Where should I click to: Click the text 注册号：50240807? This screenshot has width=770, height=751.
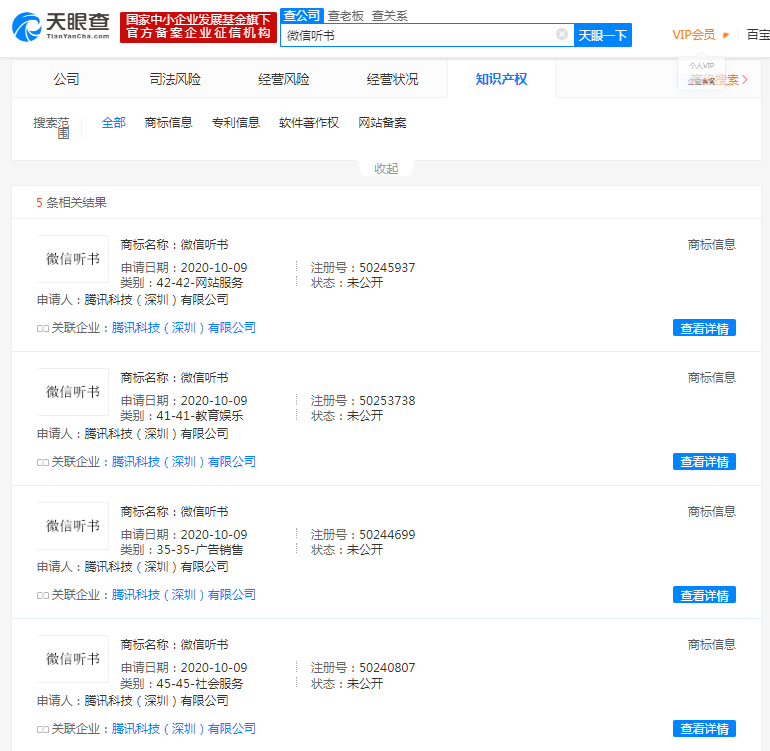[363, 668]
